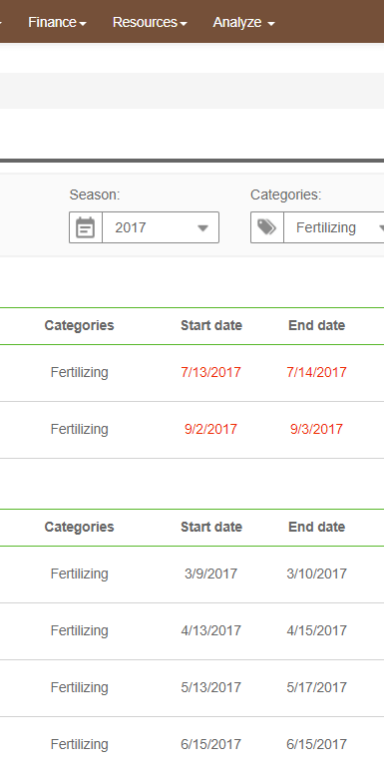
Task: Sort first table by End date header
Action: [316, 326]
